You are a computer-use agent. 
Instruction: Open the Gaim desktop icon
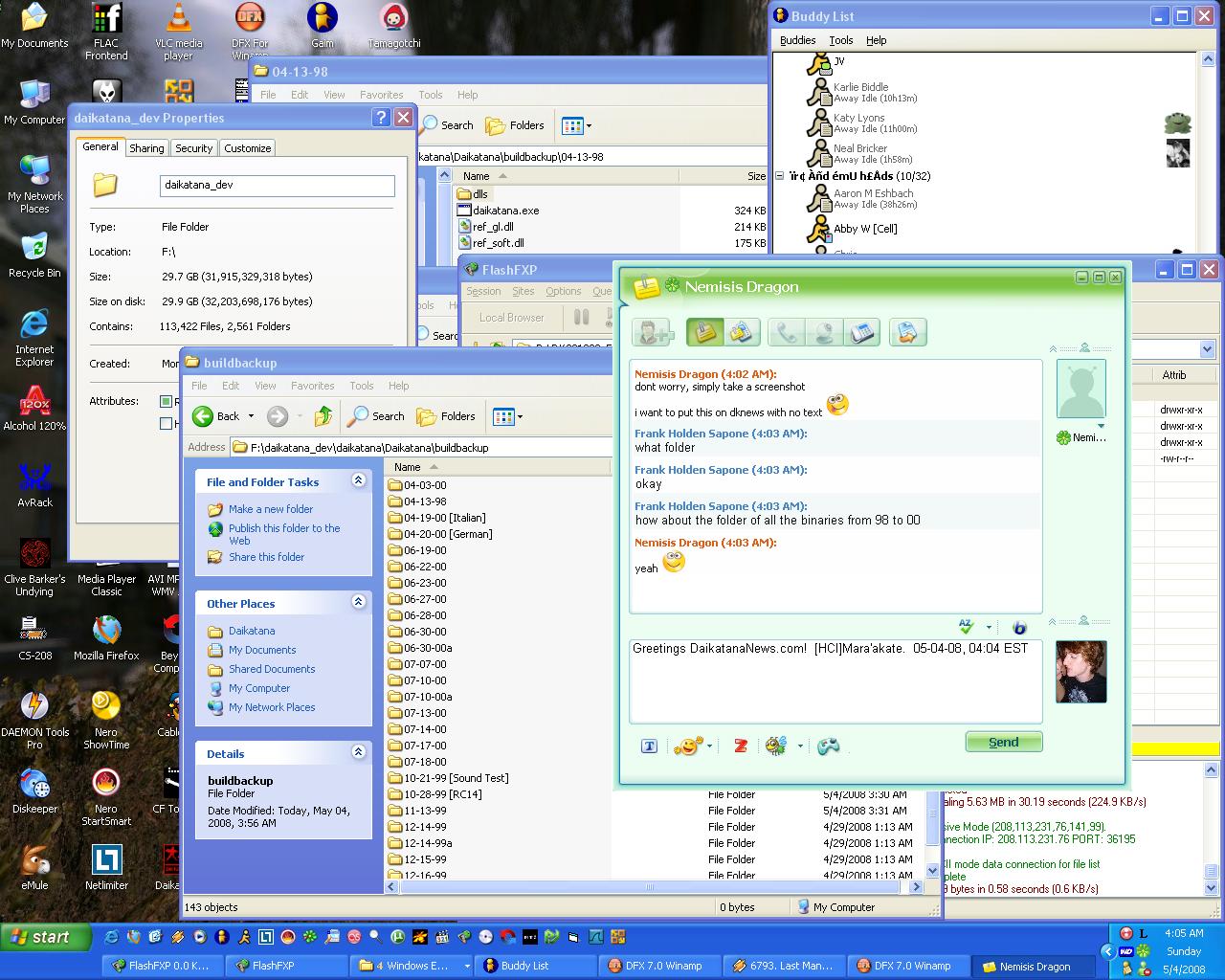pyautogui.click(x=323, y=26)
